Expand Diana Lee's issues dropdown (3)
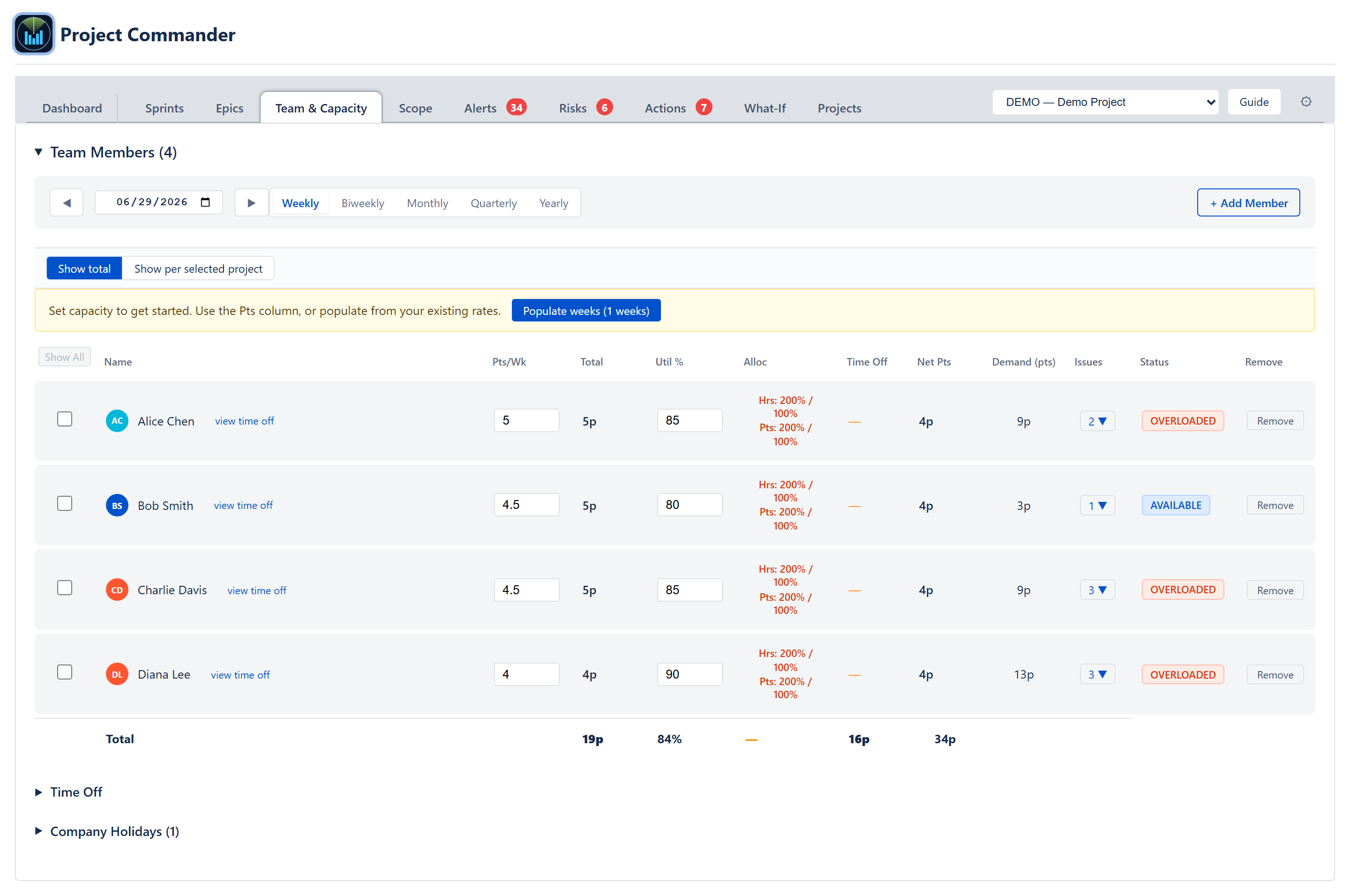The height and width of the screenshot is (896, 1350). click(x=1097, y=674)
